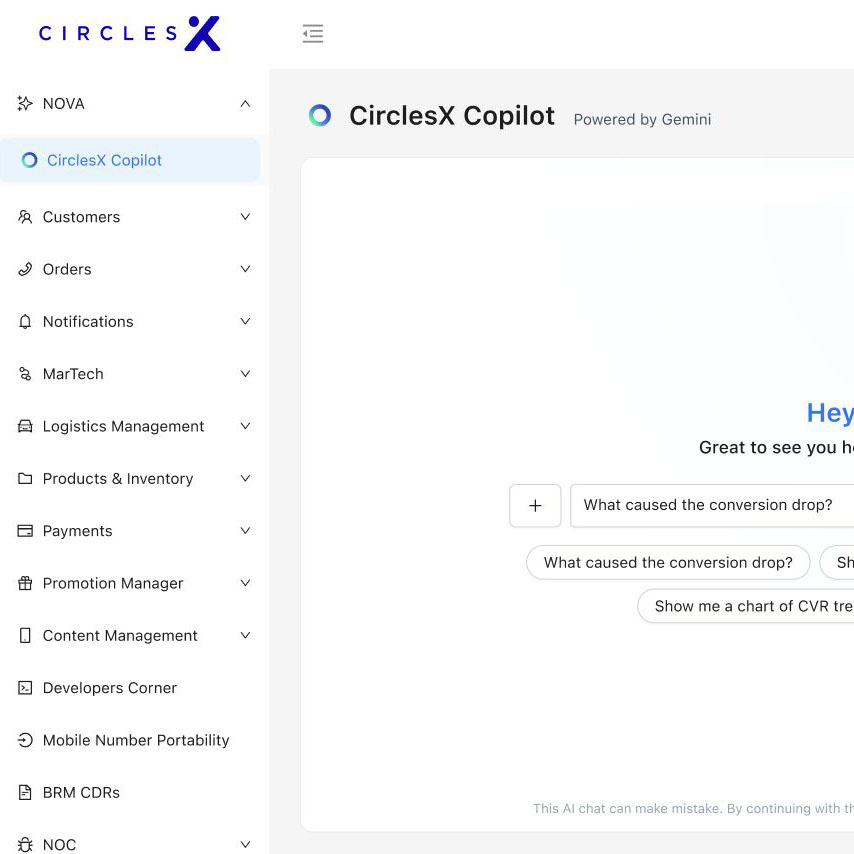Collapse the sidebar with the menu-fold icon
854x854 pixels.
[x=313, y=34]
